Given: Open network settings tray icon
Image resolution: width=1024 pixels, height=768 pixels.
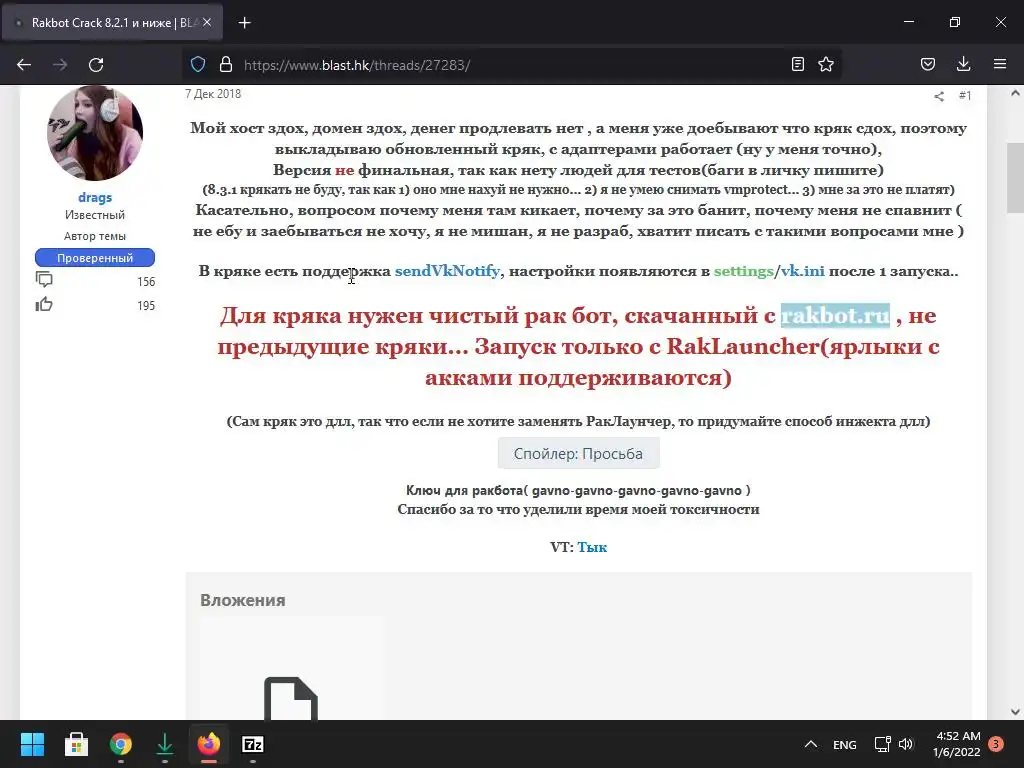Looking at the screenshot, I should click(882, 744).
